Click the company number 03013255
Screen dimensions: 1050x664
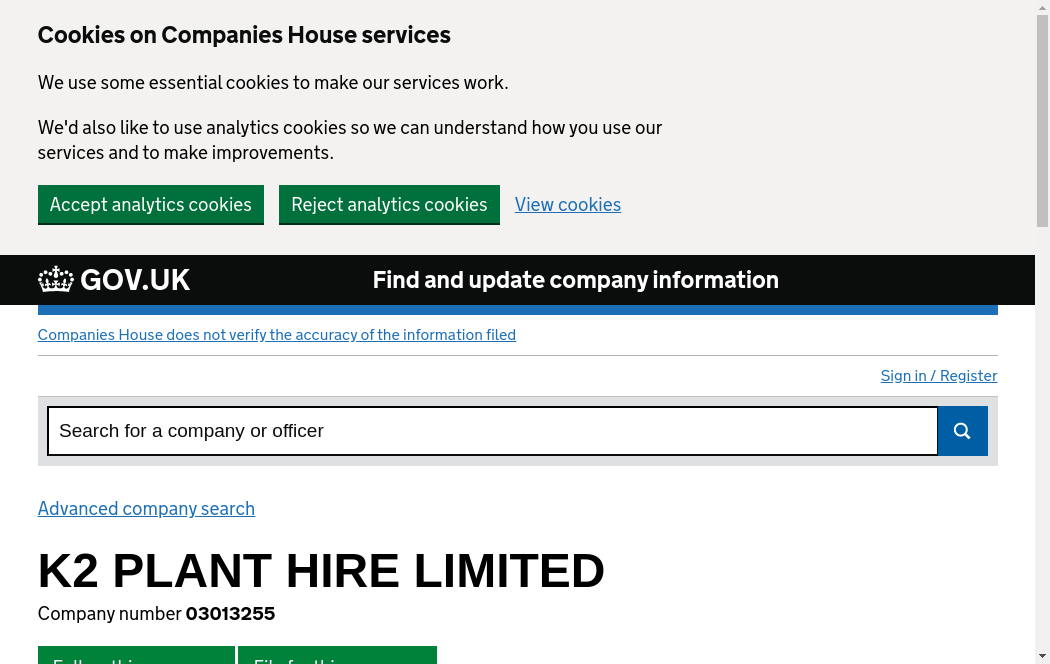(x=230, y=614)
